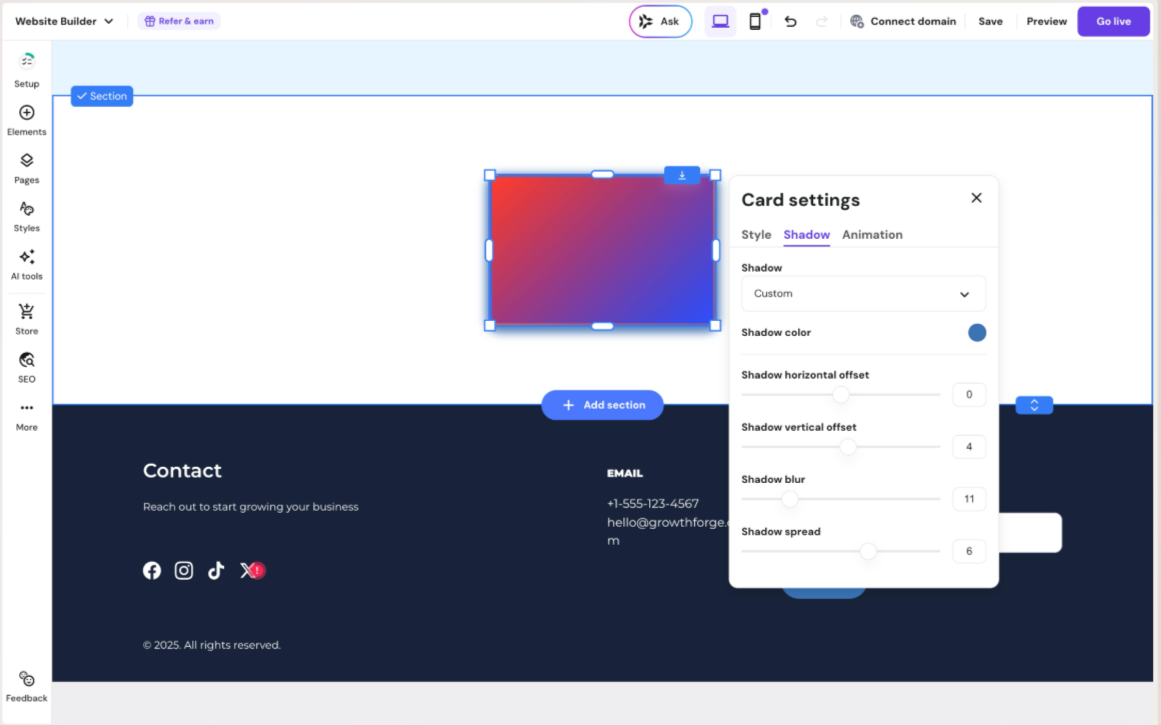Close the Card settings panel

(977, 198)
